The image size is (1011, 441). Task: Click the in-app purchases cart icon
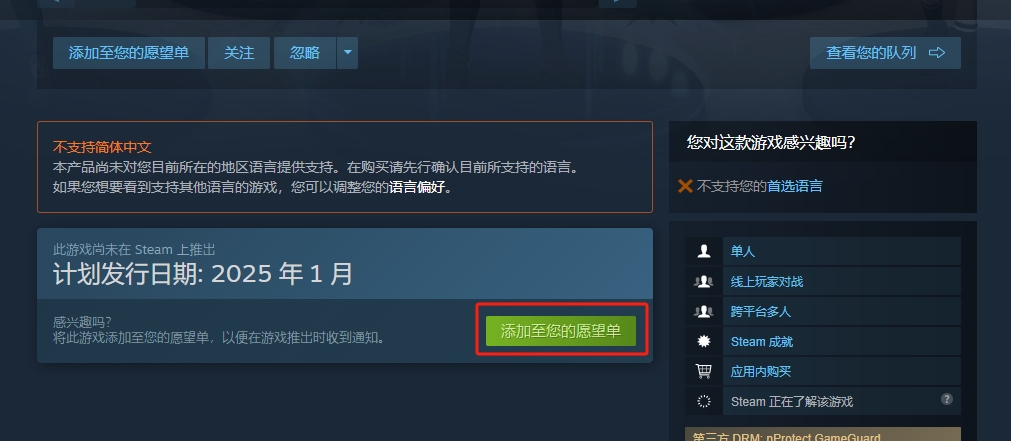tap(704, 371)
